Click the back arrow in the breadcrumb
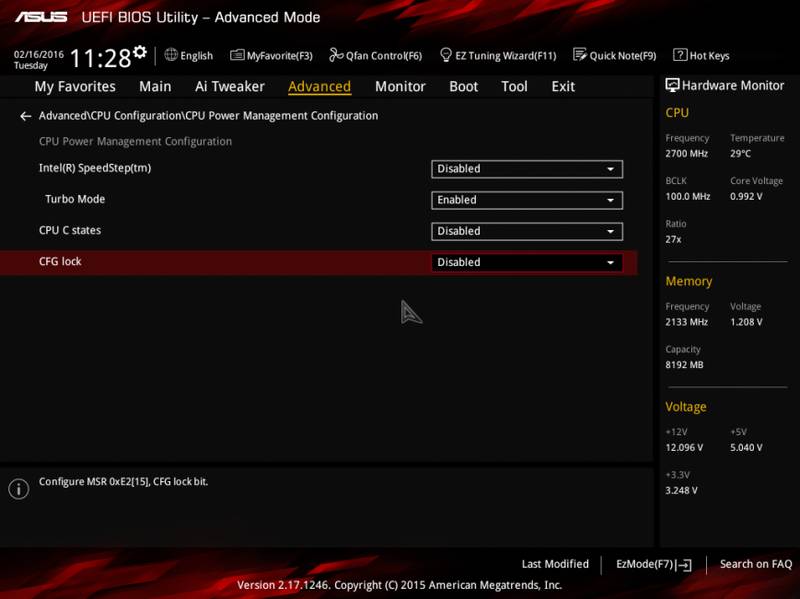The width and height of the screenshot is (800, 599). click(26, 116)
